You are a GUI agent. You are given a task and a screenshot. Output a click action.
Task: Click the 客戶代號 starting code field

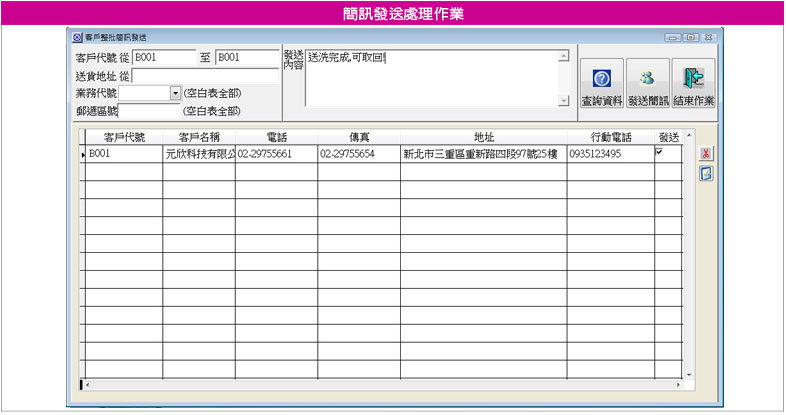point(163,58)
